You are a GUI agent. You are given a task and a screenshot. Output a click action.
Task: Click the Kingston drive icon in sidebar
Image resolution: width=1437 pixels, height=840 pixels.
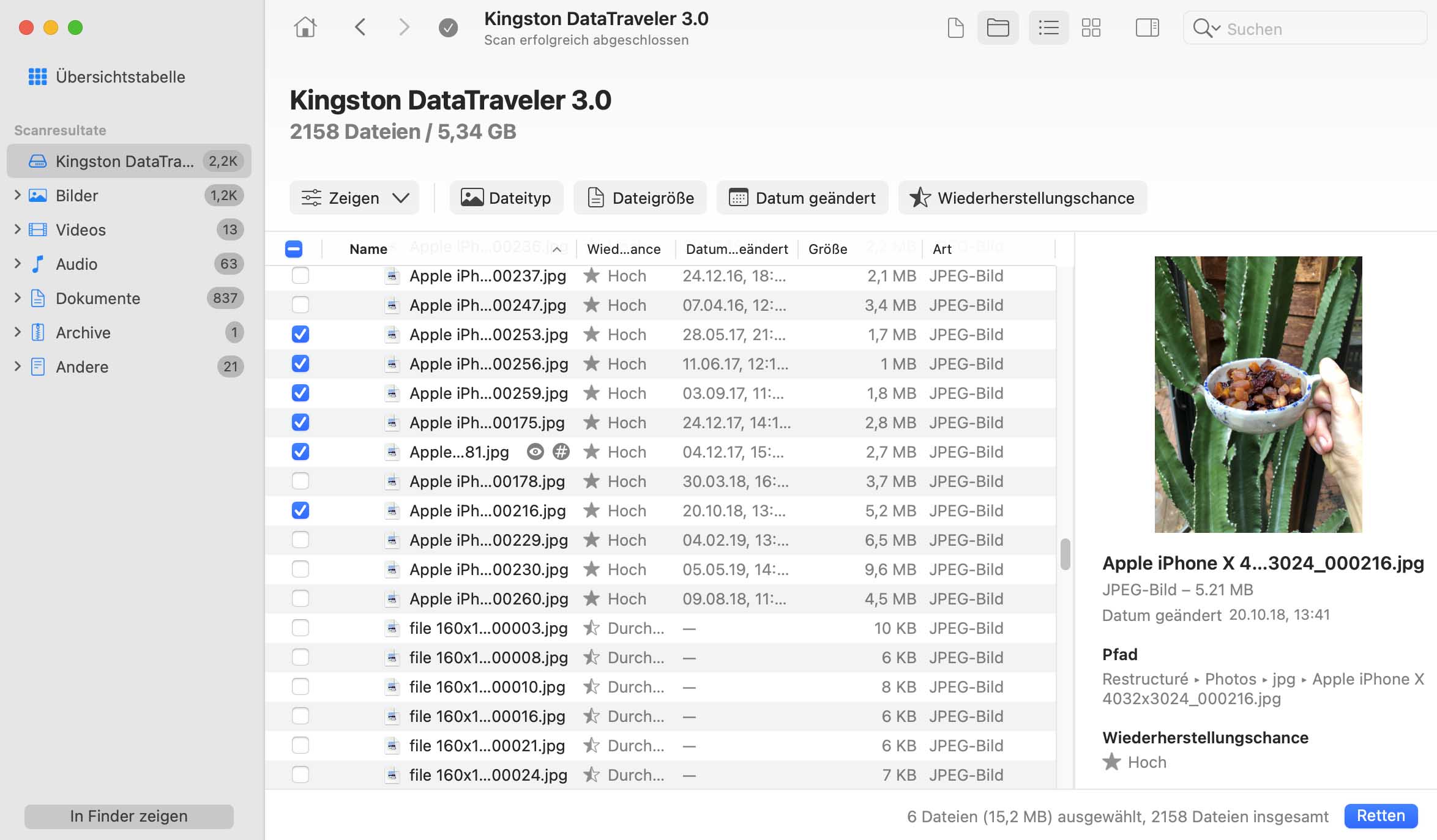pos(38,161)
